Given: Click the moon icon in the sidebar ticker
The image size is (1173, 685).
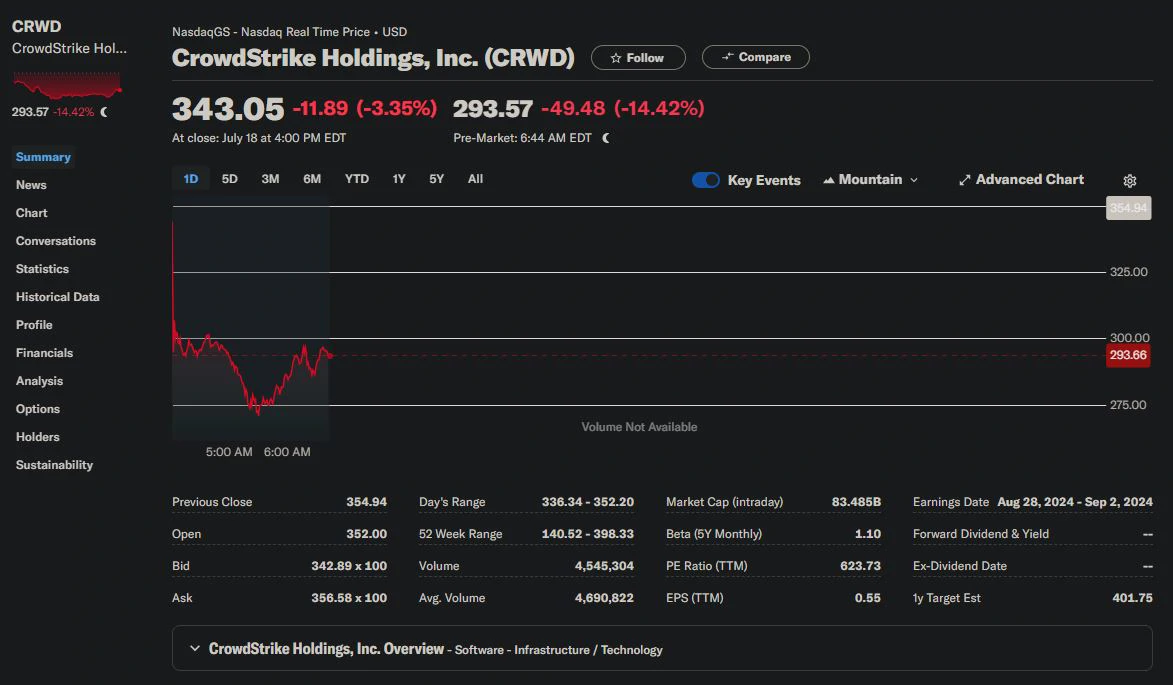Looking at the screenshot, I should (105, 112).
